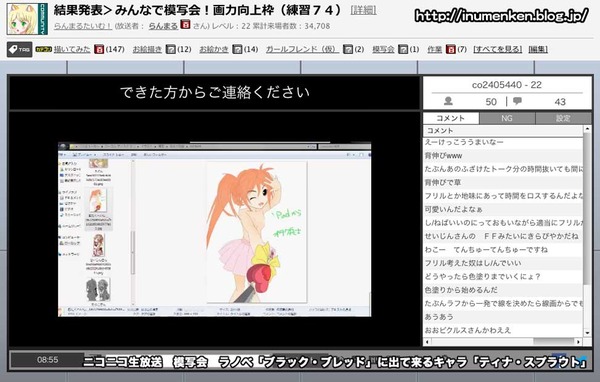Screen dimensions: 600x382
Task: Open the [詳細] details link
Action: coord(363,11)
